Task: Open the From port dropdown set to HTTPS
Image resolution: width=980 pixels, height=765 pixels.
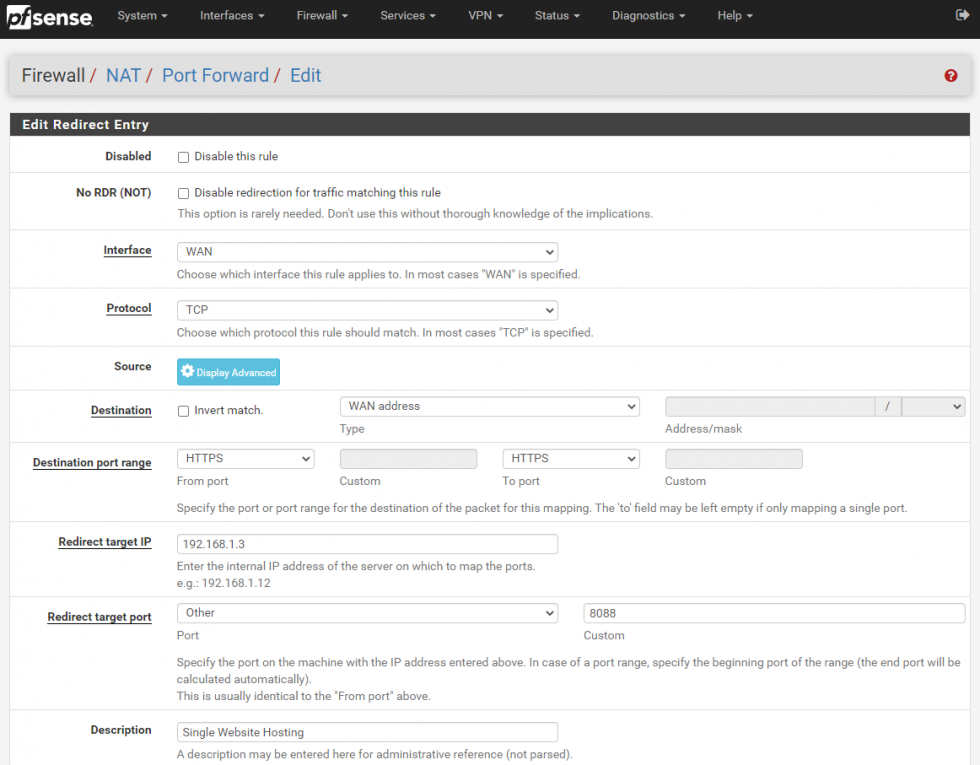Action: tap(245, 458)
